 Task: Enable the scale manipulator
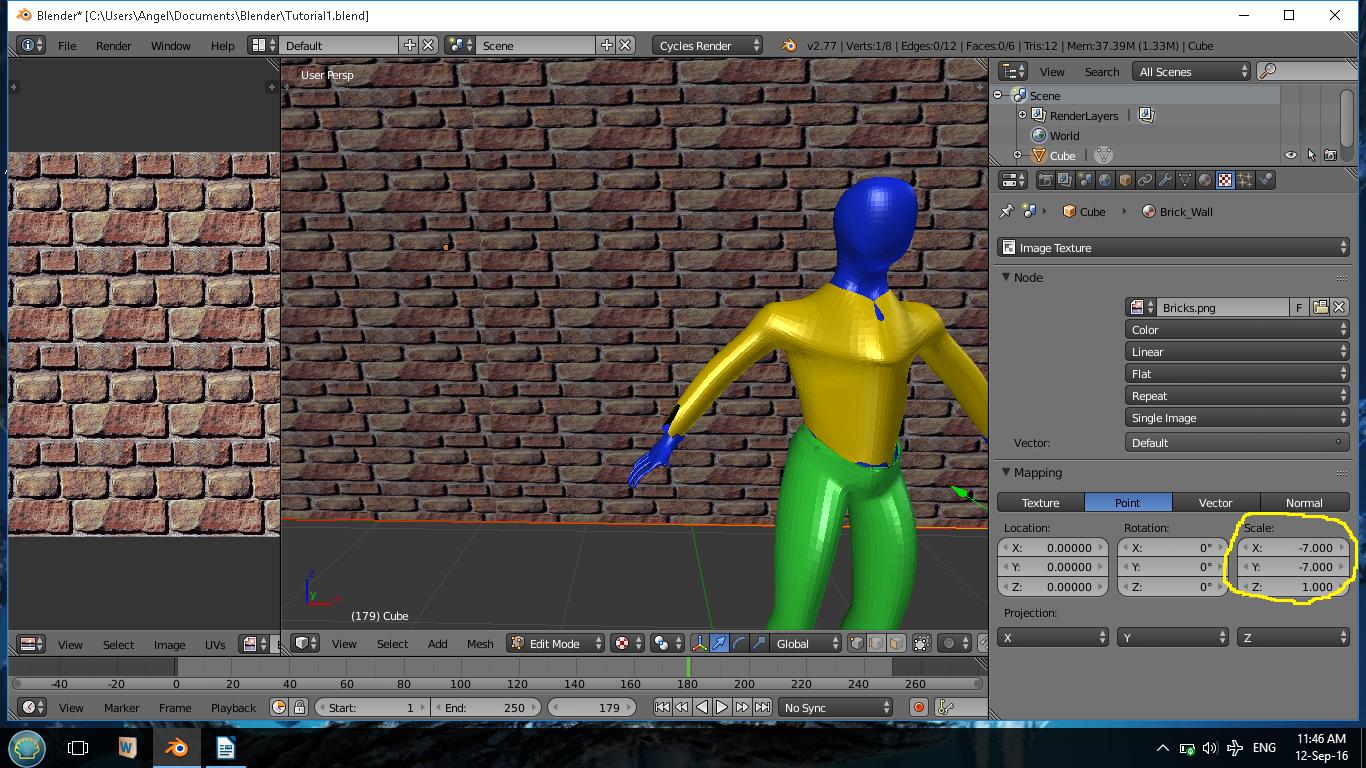pyautogui.click(x=759, y=644)
